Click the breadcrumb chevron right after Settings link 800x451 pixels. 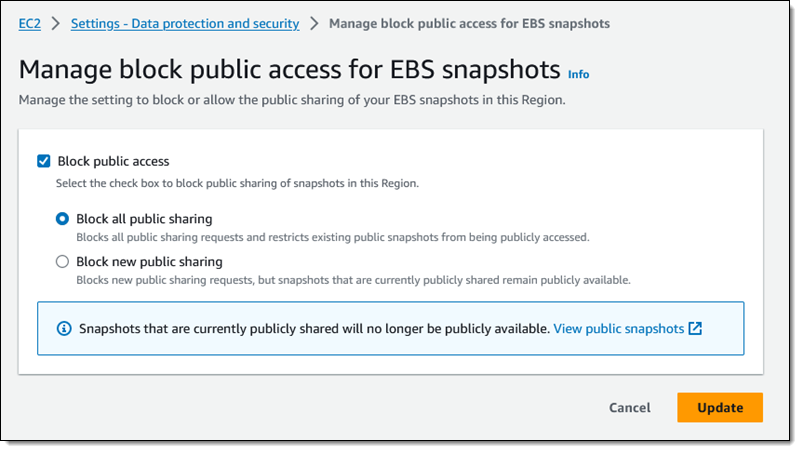(x=314, y=23)
